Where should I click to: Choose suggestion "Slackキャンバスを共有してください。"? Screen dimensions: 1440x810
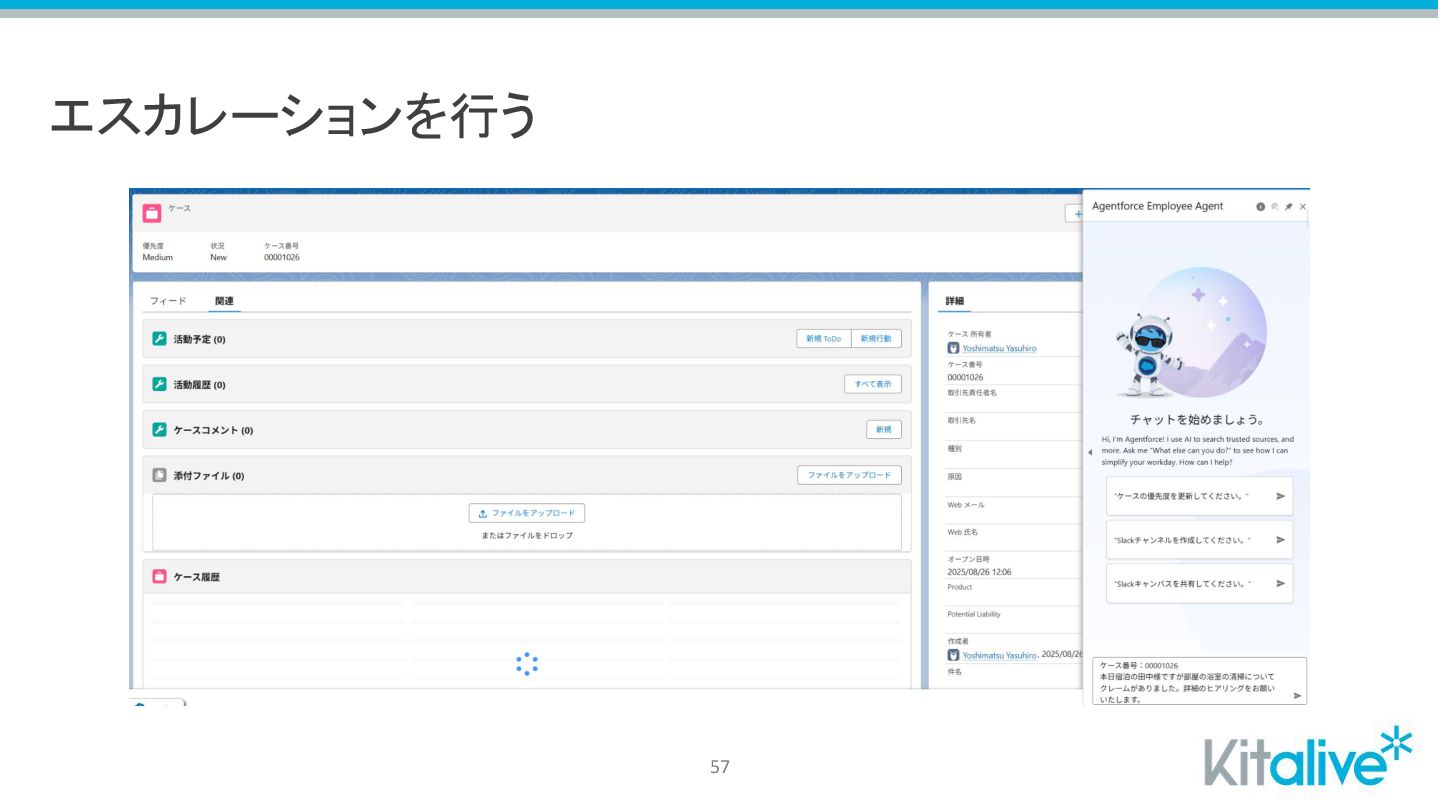coord(1199,584)
